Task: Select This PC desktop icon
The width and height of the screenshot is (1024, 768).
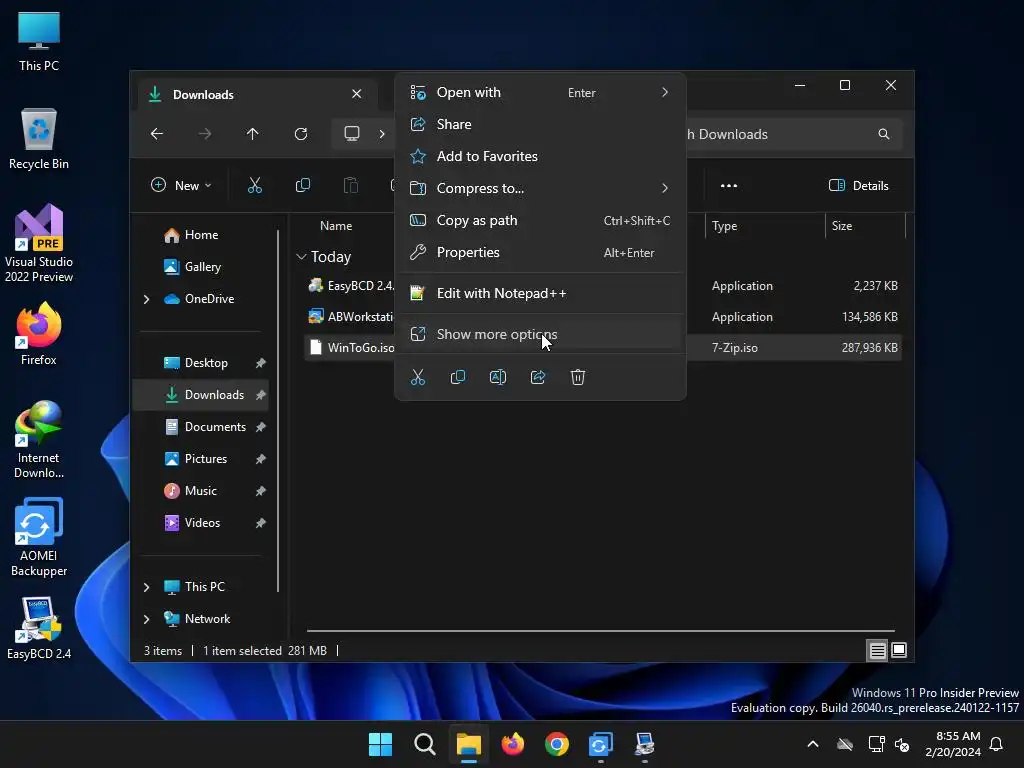Action: pyautogui.click(x=39, y=40)
